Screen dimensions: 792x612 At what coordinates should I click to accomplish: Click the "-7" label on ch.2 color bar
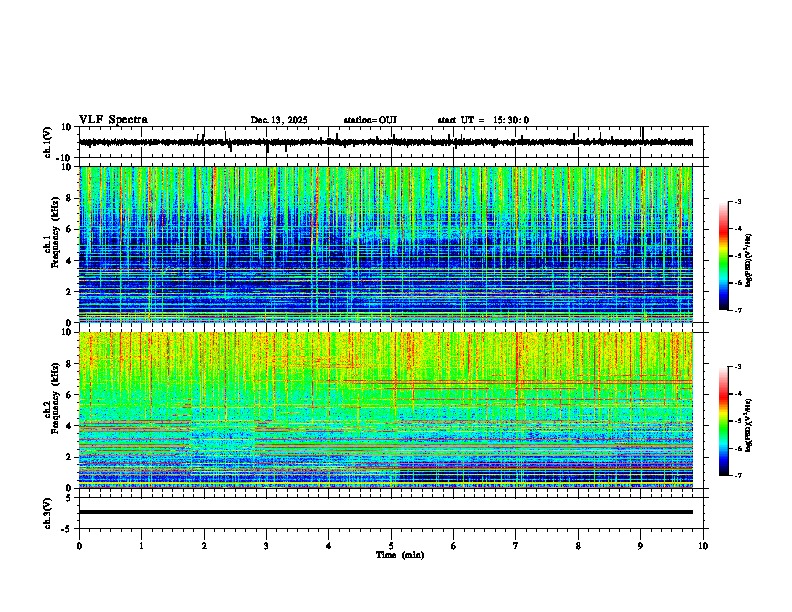click(x=738, y=475)
